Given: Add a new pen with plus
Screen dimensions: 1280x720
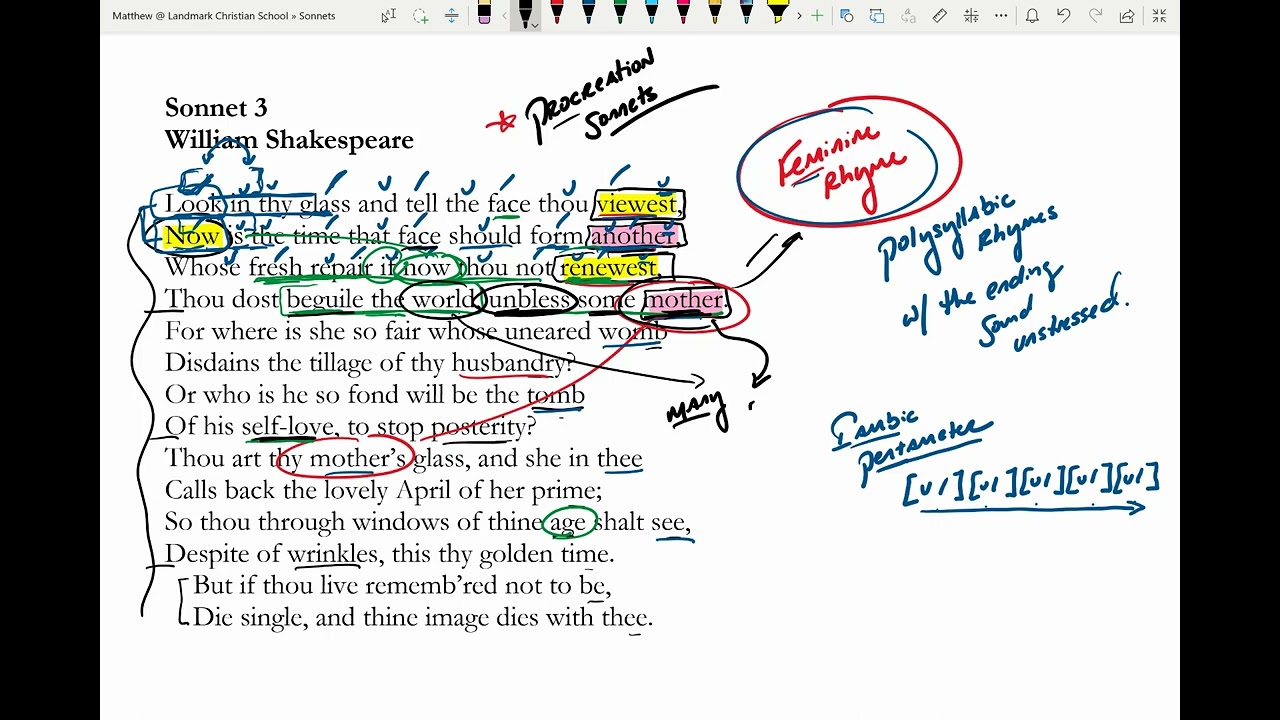Looking at the screenshot, I should coord(817,16).
